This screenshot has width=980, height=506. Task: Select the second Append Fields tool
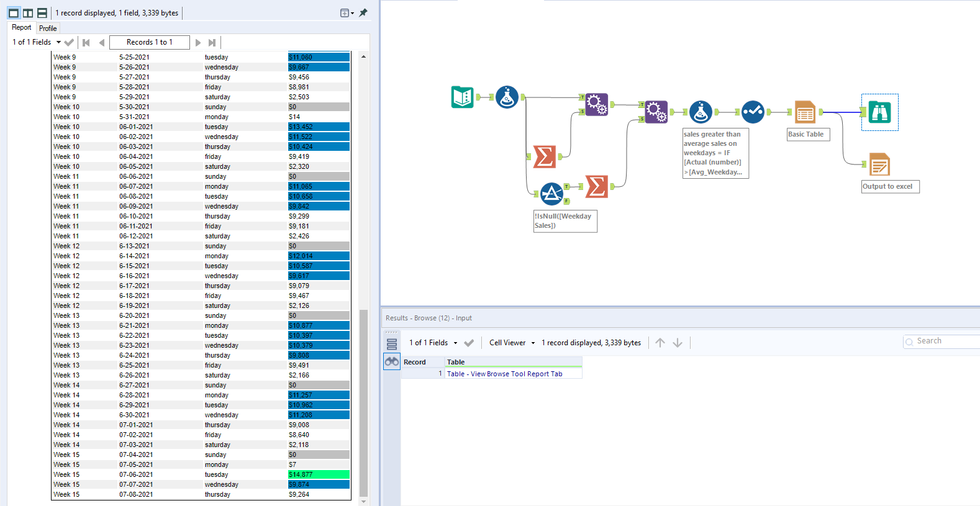(656, 112)
